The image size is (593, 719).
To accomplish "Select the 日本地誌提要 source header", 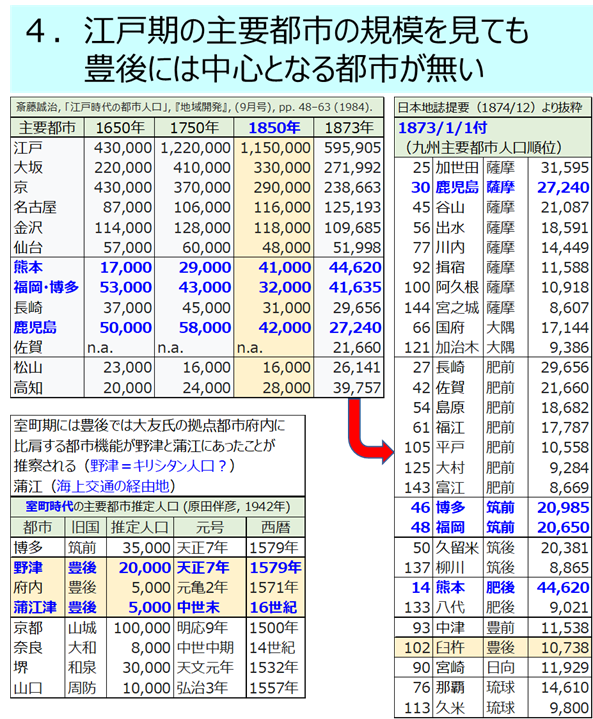I will click(489, 107).
